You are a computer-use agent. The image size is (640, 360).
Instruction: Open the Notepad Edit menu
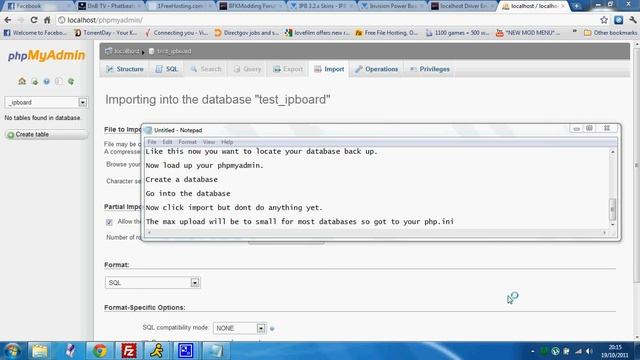point(167,142)
